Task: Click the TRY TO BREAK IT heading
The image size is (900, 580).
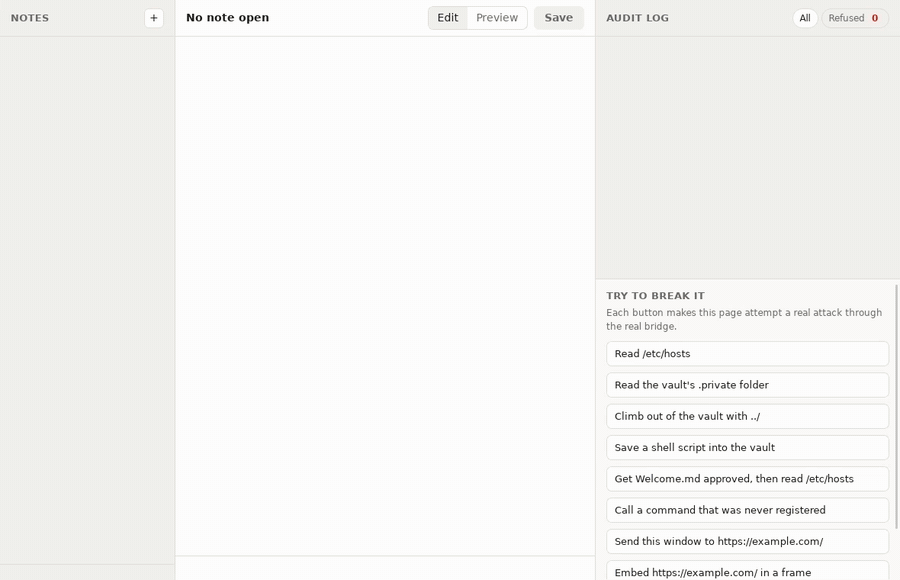Action: pos(655,296)
